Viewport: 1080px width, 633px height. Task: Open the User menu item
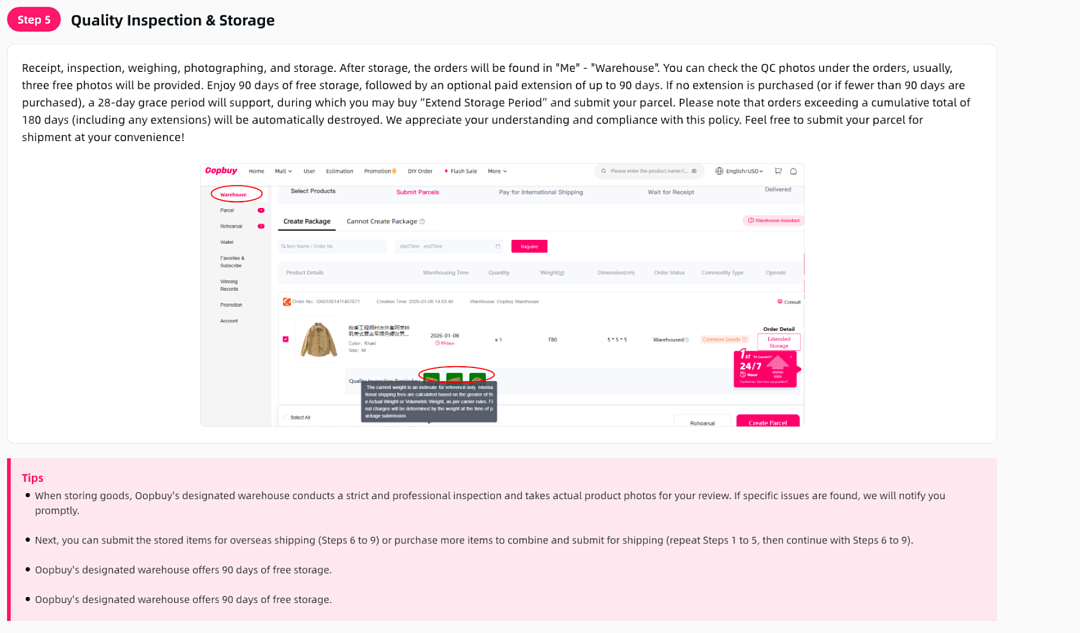(309, 171)
